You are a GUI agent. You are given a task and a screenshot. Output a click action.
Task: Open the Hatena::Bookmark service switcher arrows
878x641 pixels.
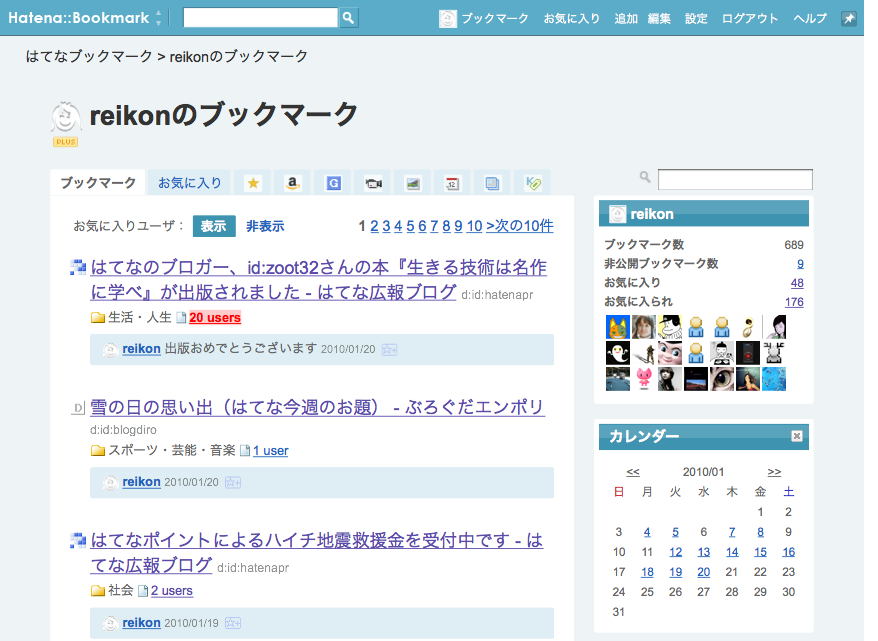pyautogui.click(x=158, y=18)
